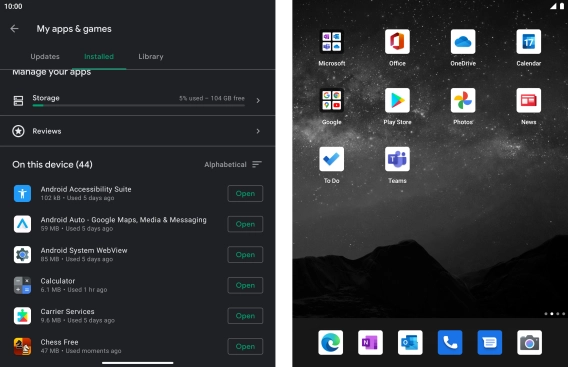This screenshot has width=568, height=367.
Task: Launch the Office app
Action: pyautogui.click(x=397, y=42)
